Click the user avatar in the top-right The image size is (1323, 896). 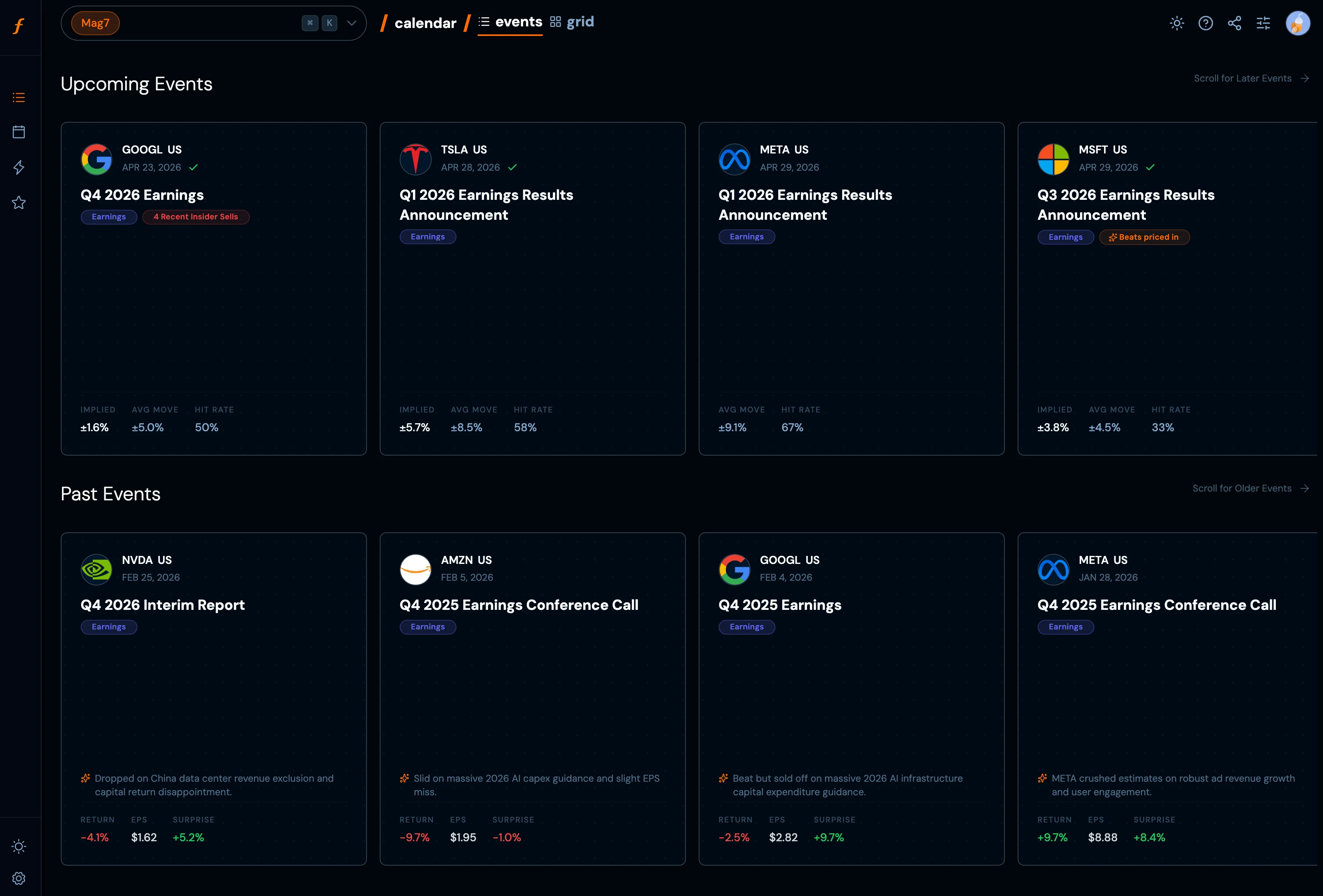pyautogui.click(x=1299, y=23)
